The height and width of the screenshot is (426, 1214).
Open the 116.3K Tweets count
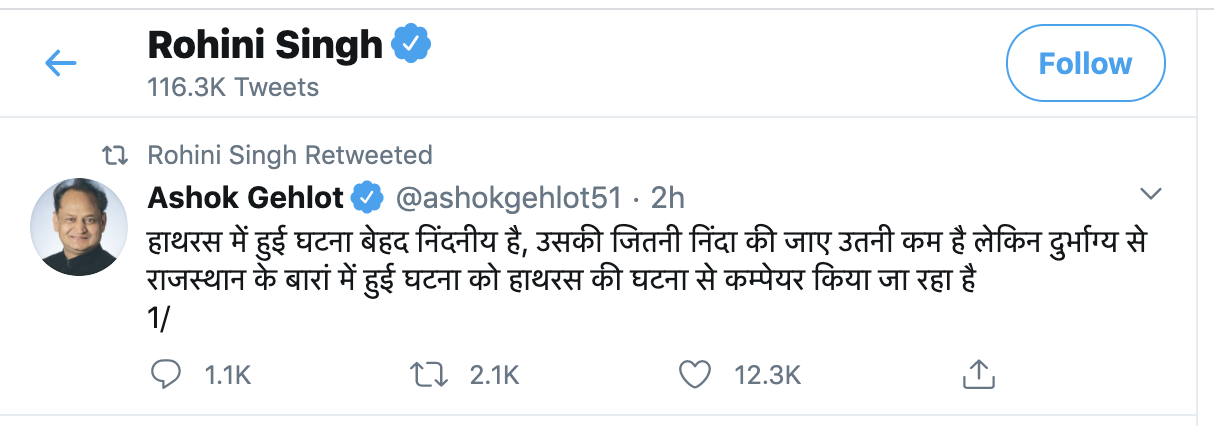pyautogui.click(x=233, y=87)
